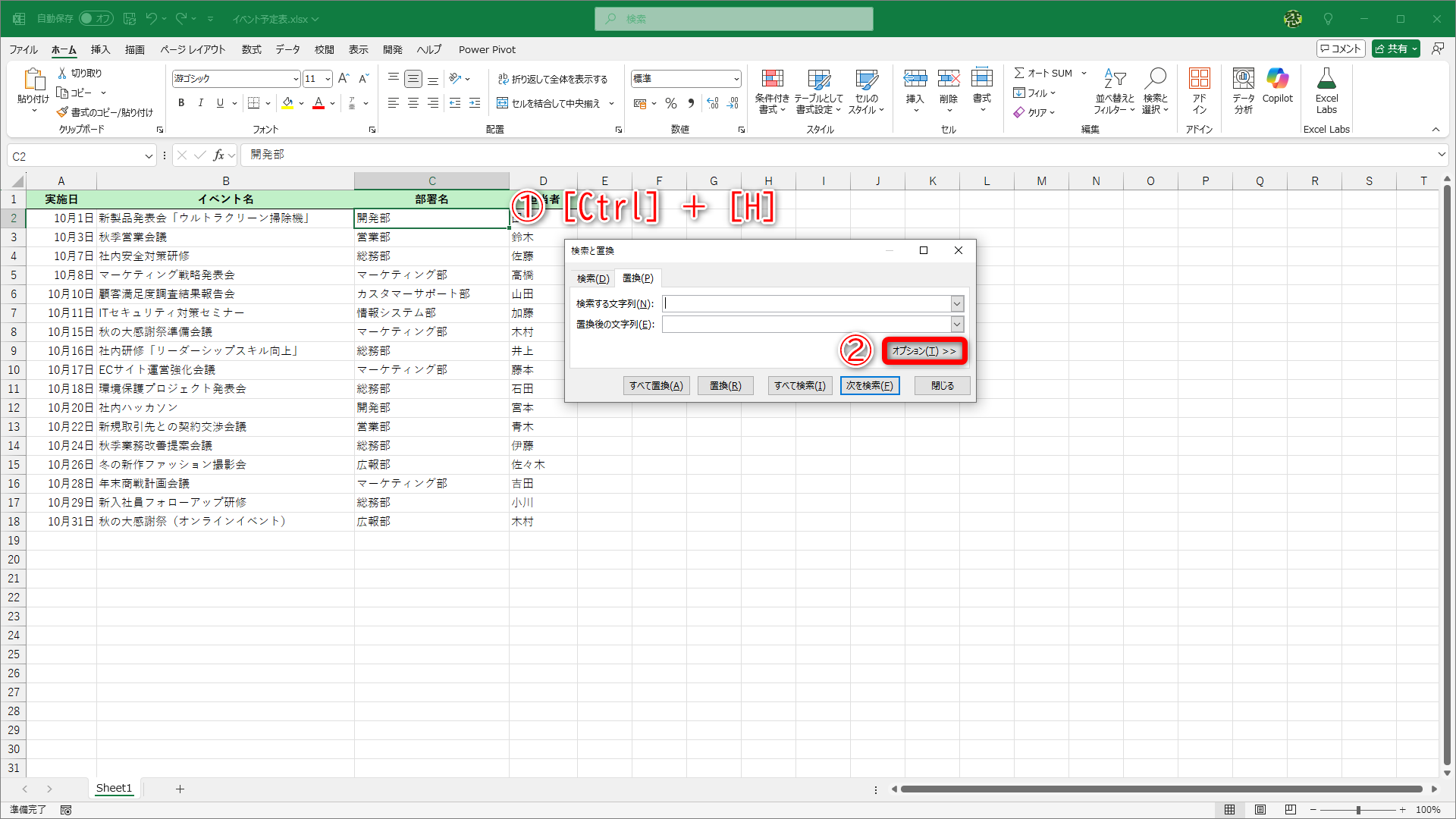
Task: Click the Format Painter brush icon
Action: click(63, 112)
